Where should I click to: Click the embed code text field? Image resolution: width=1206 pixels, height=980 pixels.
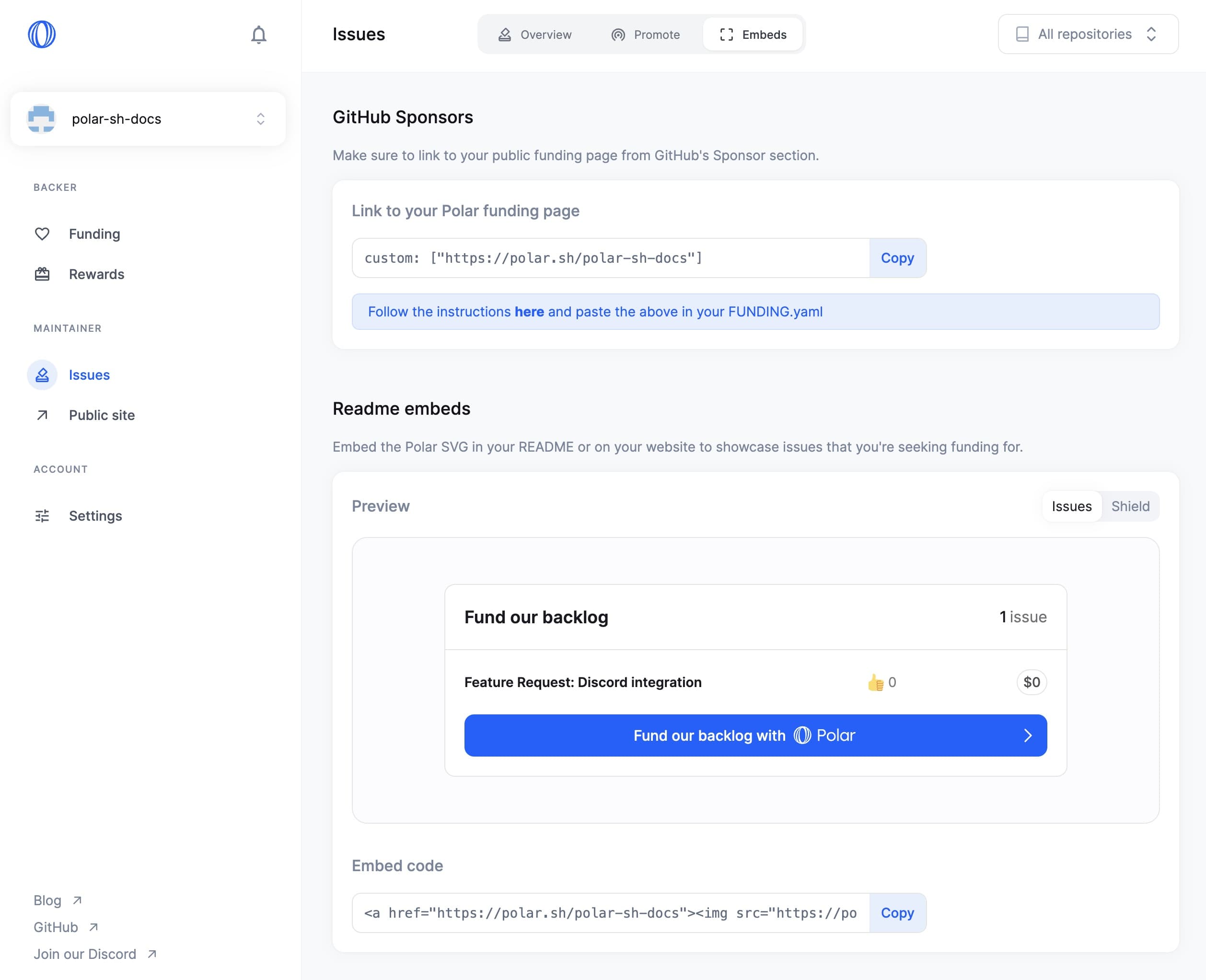pyautogui.click(x=611, y=913)
